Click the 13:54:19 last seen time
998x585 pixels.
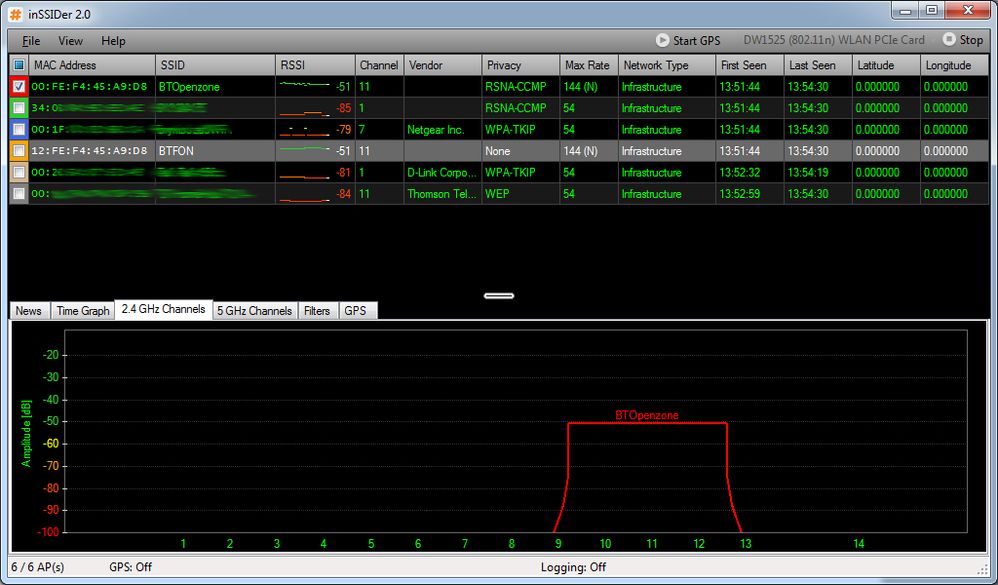tap(808, 173)
